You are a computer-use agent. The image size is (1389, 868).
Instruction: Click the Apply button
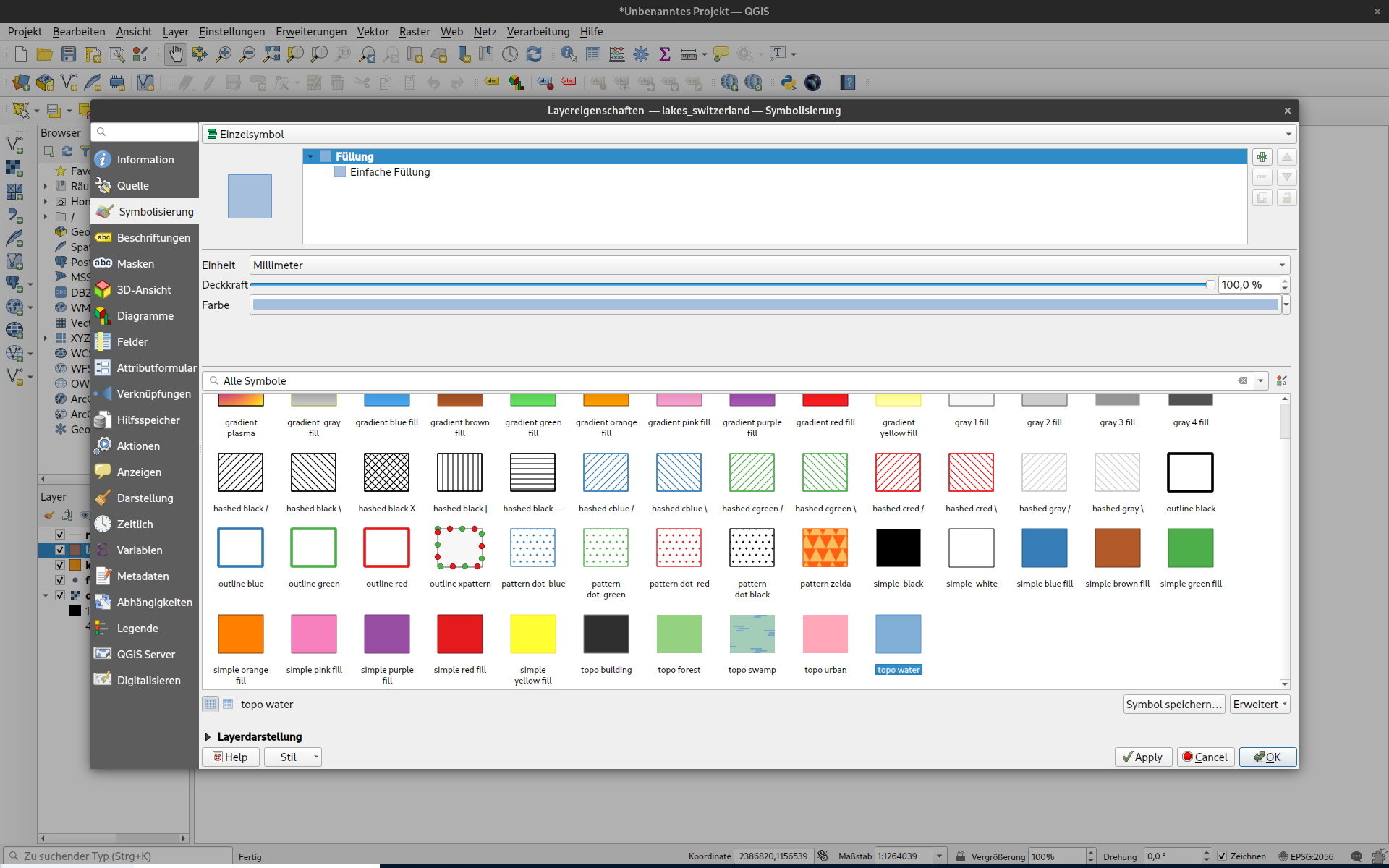[1143, 757]
